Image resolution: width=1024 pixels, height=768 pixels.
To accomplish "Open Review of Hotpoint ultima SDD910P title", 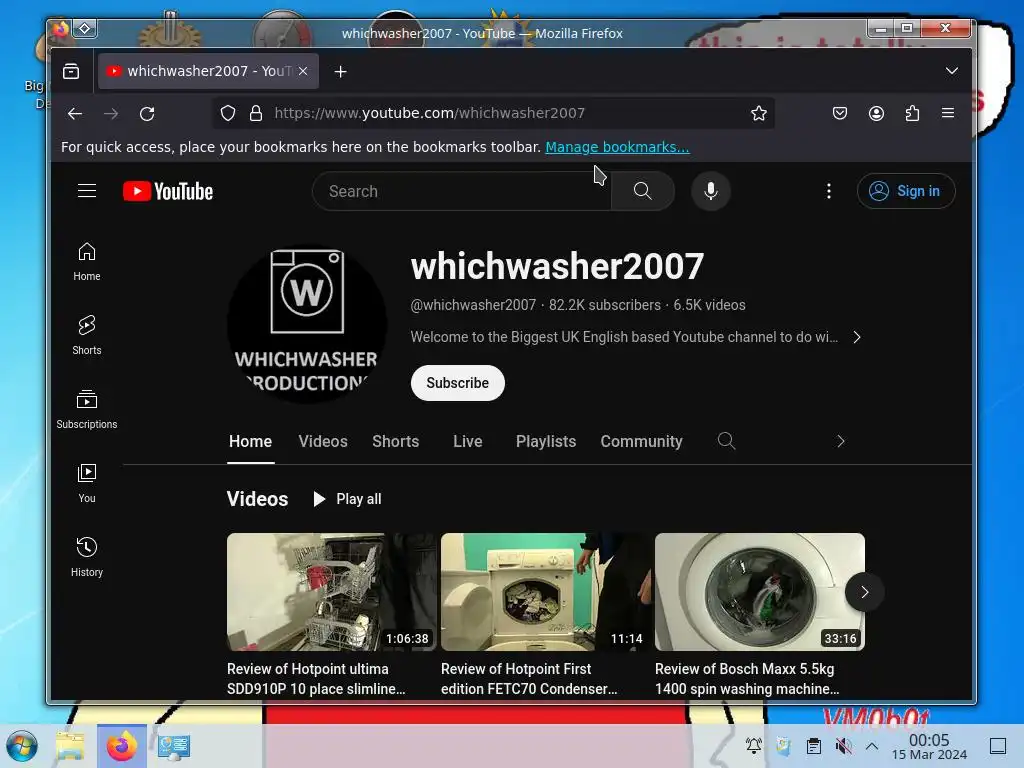I will pos(316,679).
